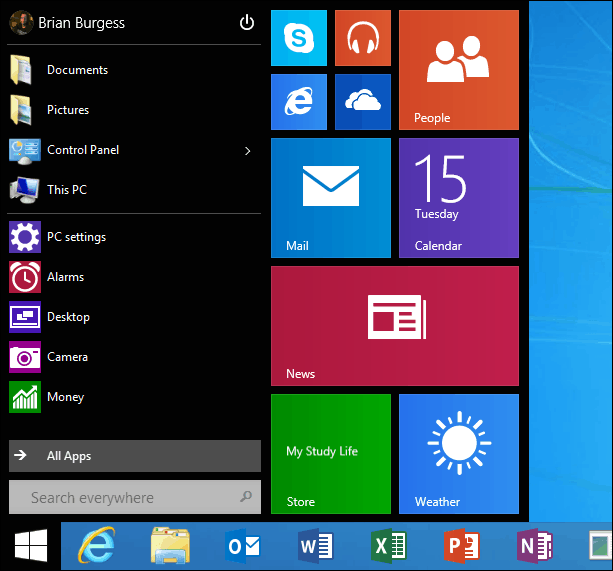613x571 pixels.
Task: Open the People tile
Action: pyautogui.click(x=459, y=70)
